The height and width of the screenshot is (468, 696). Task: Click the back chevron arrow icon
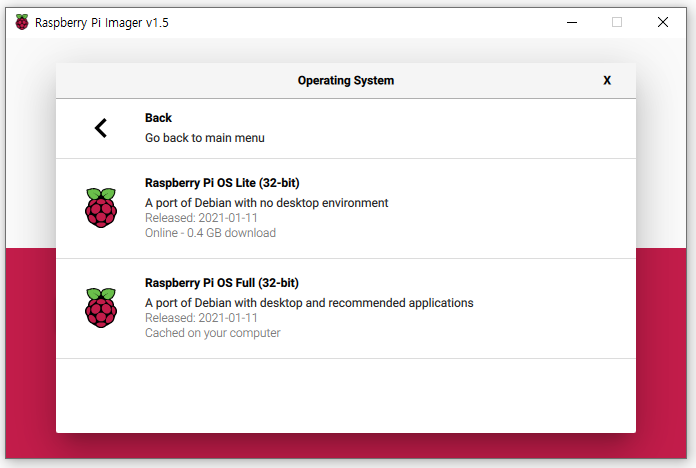point(101,128)
